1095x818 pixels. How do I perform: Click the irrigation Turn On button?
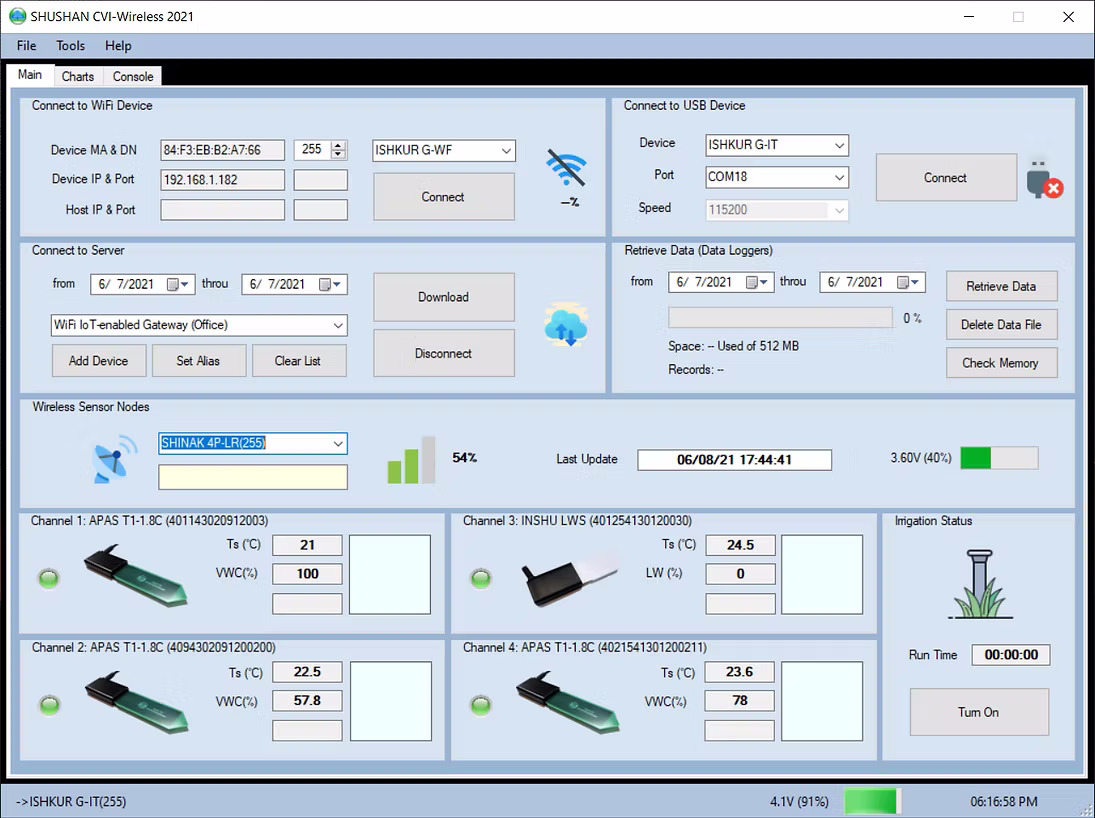click(978, 712)
